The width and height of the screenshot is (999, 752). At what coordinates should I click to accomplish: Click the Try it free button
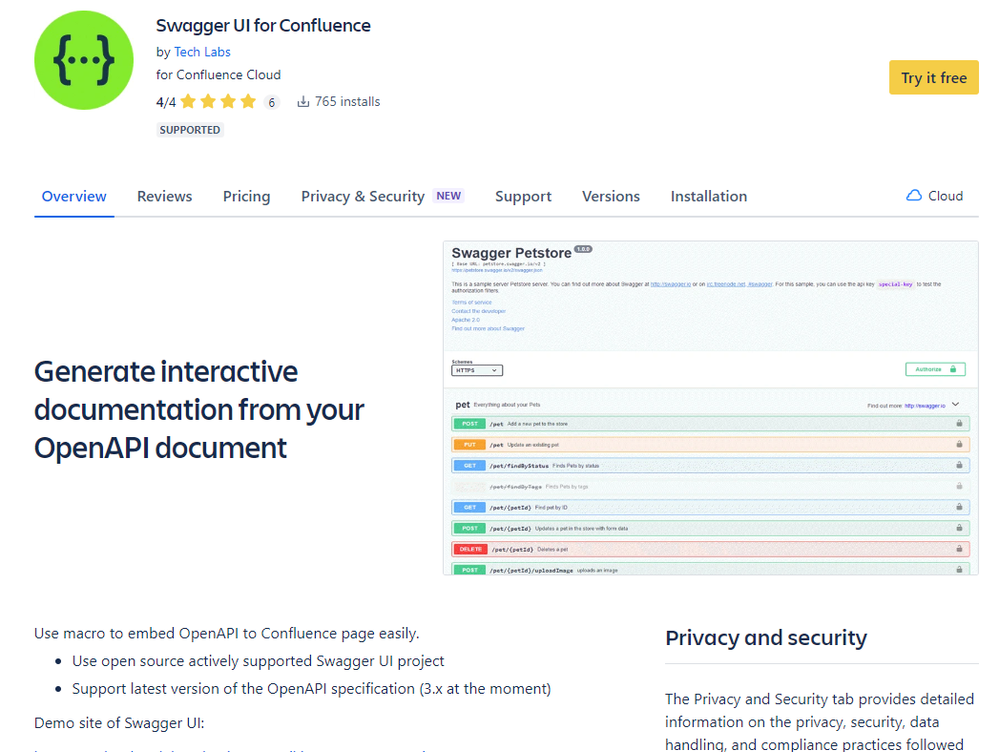[x=933, y=78]
